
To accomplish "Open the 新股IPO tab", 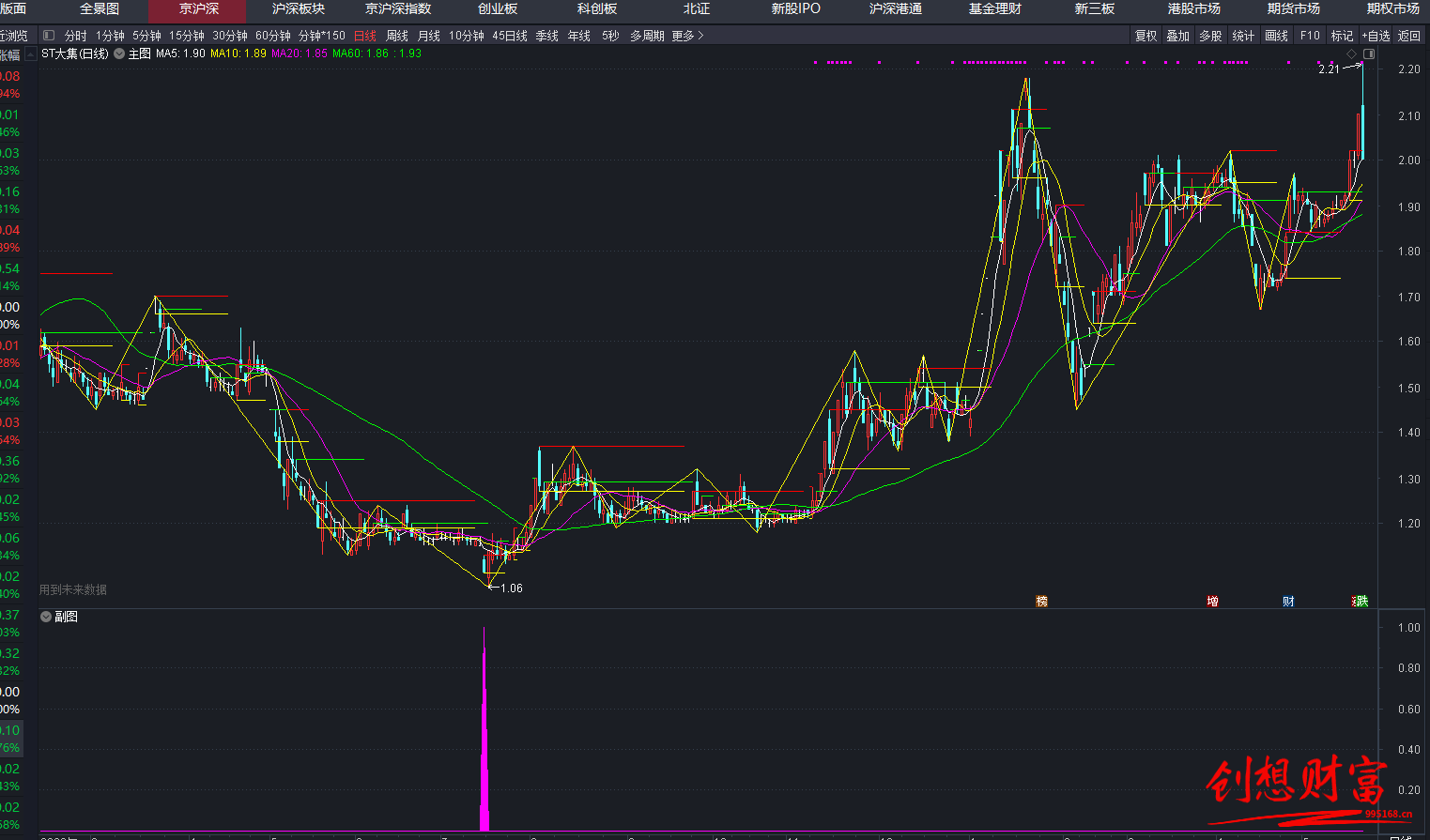I will click(x=796, y=8).
